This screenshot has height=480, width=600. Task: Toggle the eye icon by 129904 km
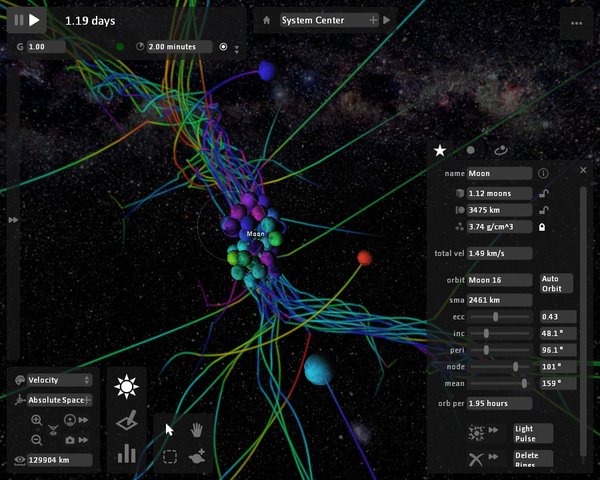20,460
